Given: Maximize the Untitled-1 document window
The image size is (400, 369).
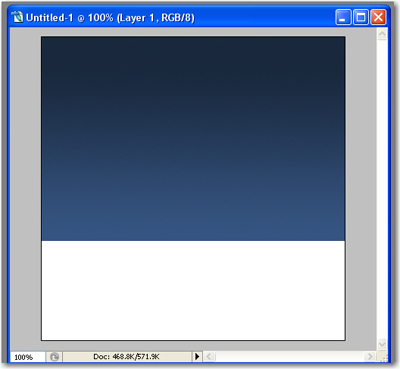Looking at the screenshot, I should pyautogui.click(x=361, y=17).
